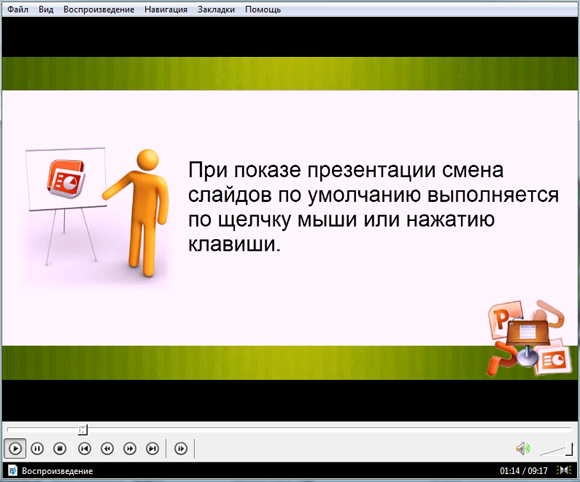Image resolution: width=580 pixels, height=482 pixels.
Task: Skip to the next file
Action: (152, 449)
